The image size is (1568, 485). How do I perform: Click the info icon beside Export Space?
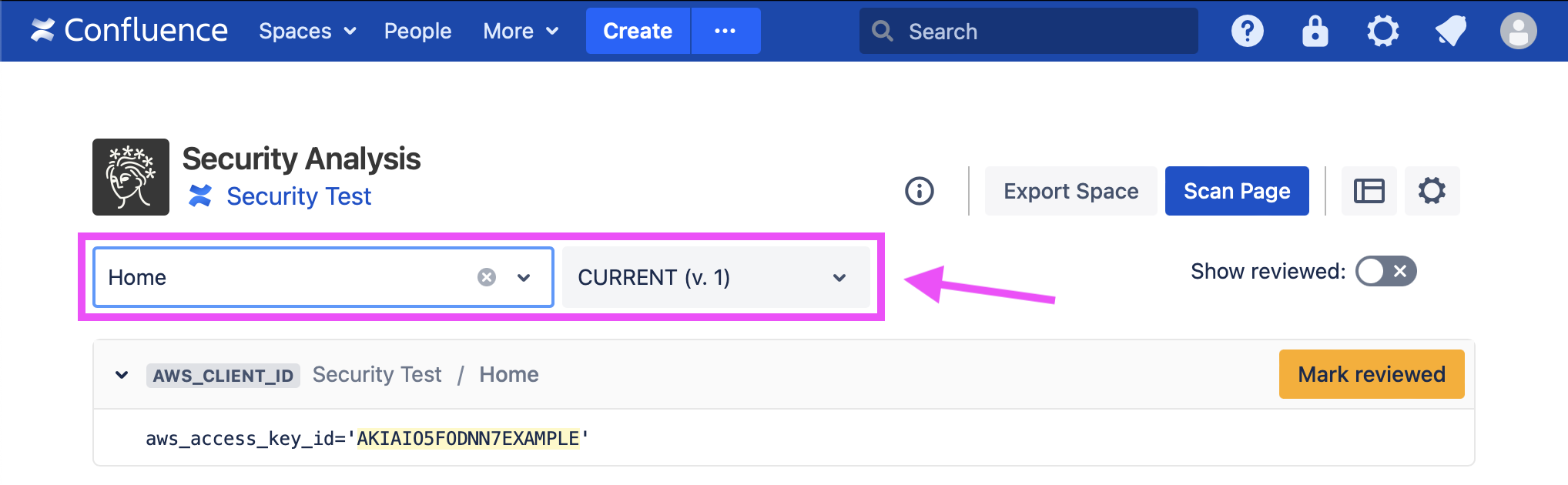[919, 191]
